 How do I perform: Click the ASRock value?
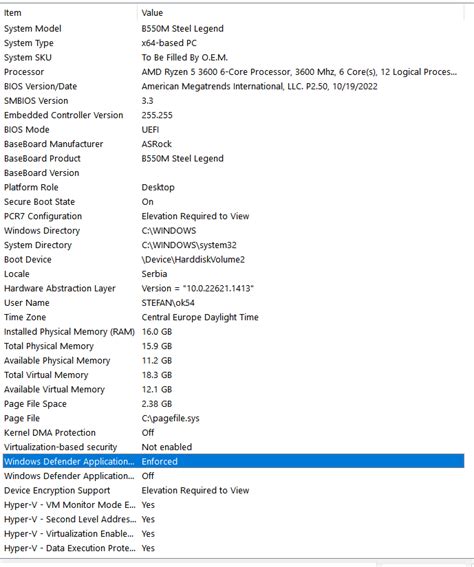(x=157, y=144)
